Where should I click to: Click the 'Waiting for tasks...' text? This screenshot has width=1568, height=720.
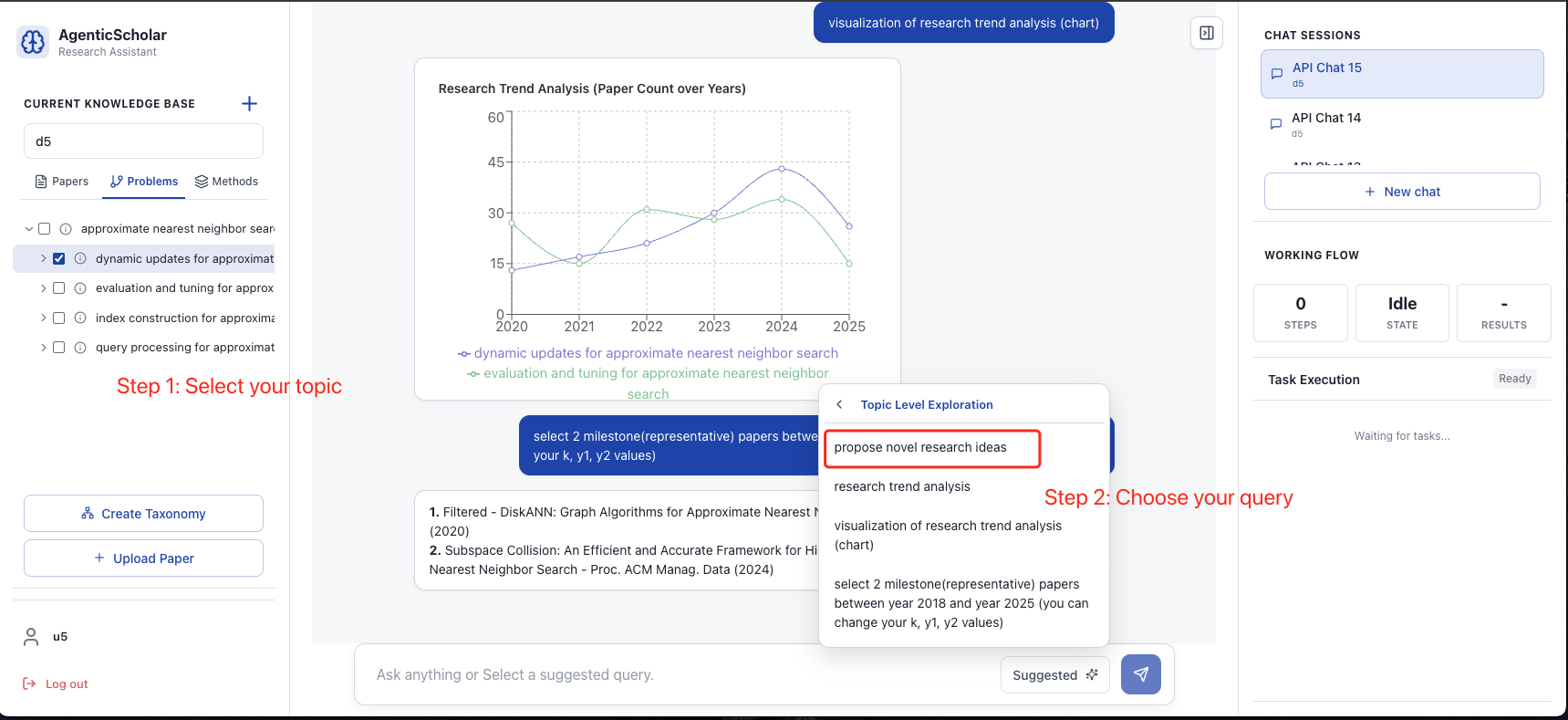pyautogui.click(x=1402, y=436)
